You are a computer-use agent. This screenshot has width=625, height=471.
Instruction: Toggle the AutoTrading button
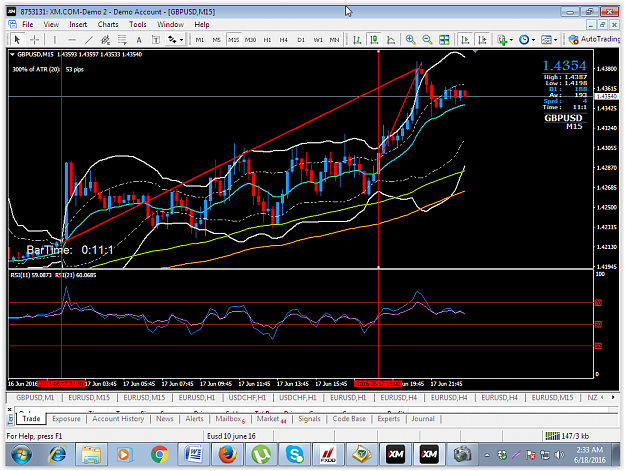pyautogui.click(x=594, y=39)
